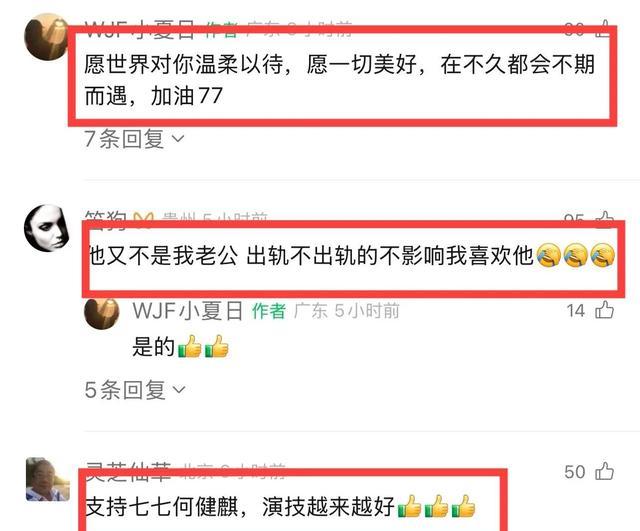Screen dimensions: 640x531
Task: Like the comment with 14 likes
Action: [604, 310]
